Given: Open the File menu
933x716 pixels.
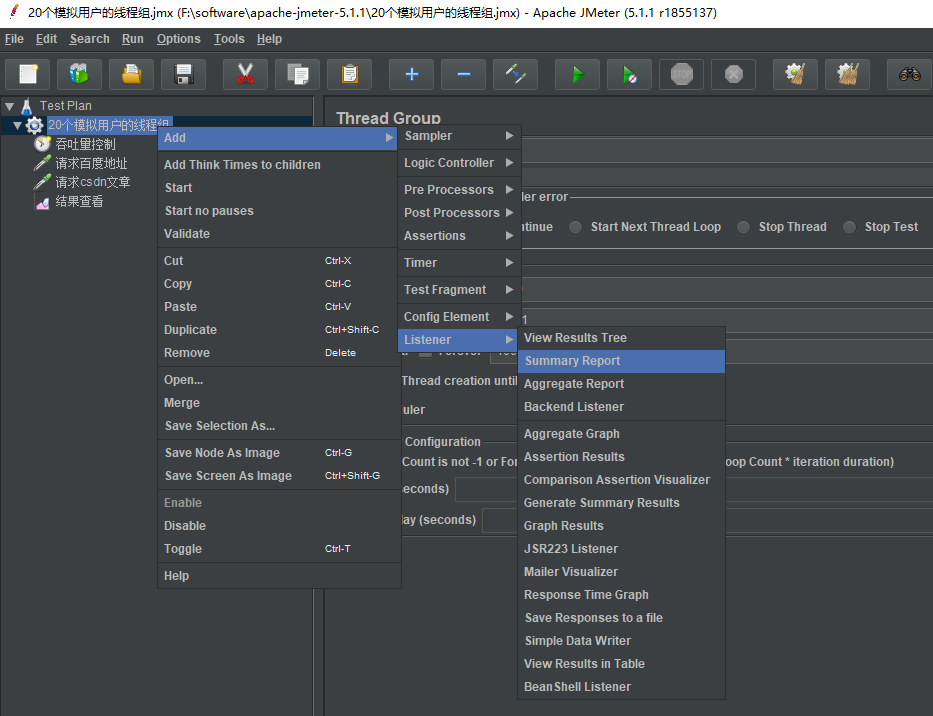Looking at the screenshot, I should click(x=14, y=39).
